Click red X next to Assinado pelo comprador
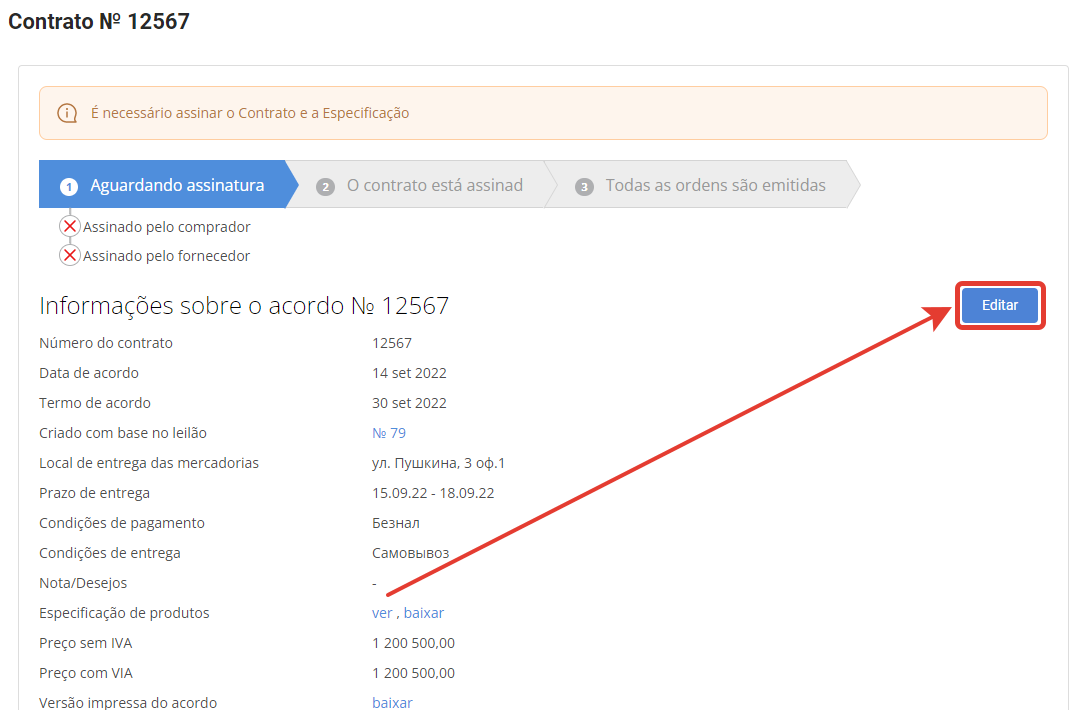Viewport: 1084px width, 710px height. point(70,227)
